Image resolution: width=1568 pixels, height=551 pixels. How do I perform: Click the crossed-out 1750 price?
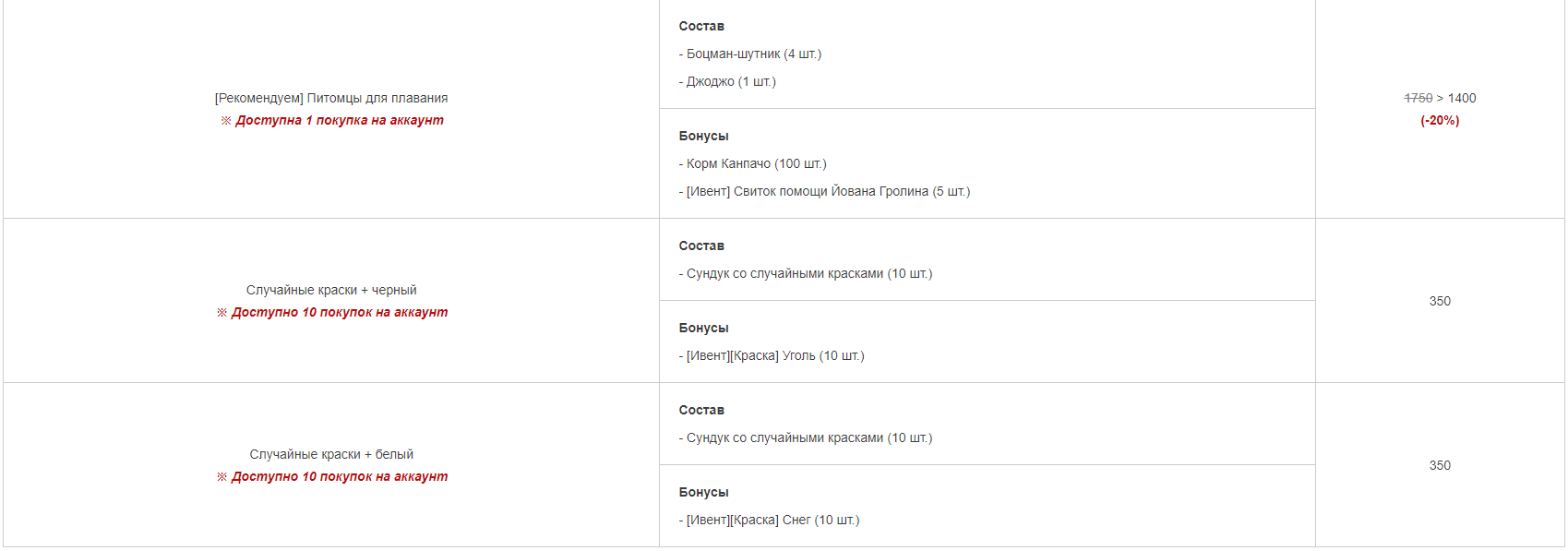point(1418,99)
